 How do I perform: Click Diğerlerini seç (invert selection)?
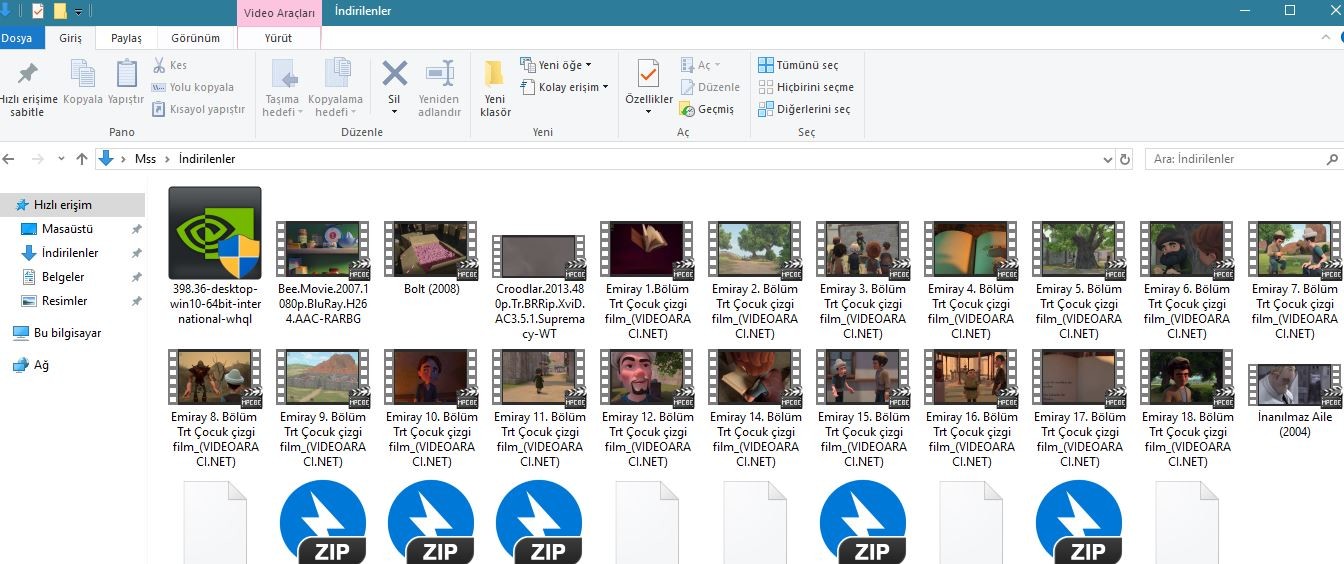pos(804,109)
